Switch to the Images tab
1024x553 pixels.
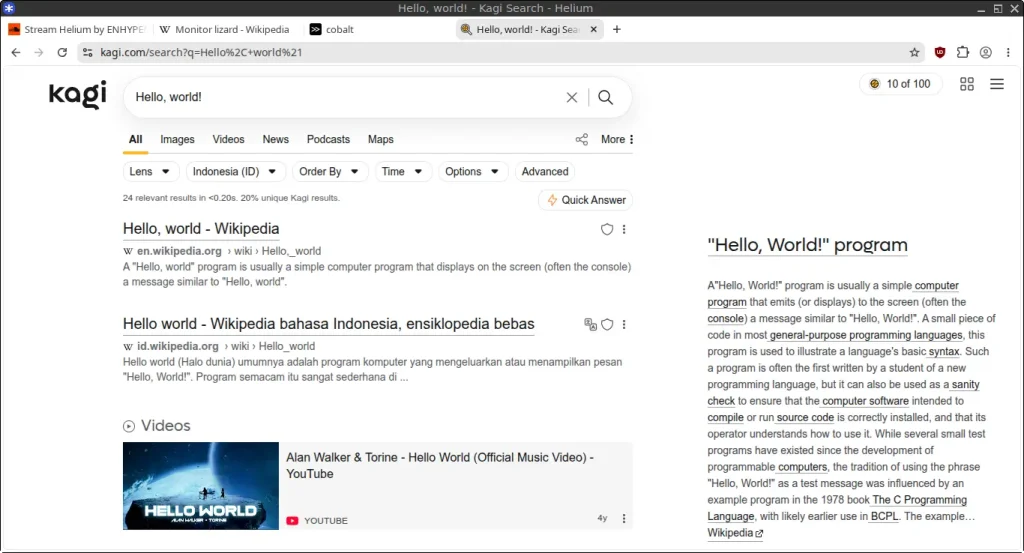[x=177, y=139]
